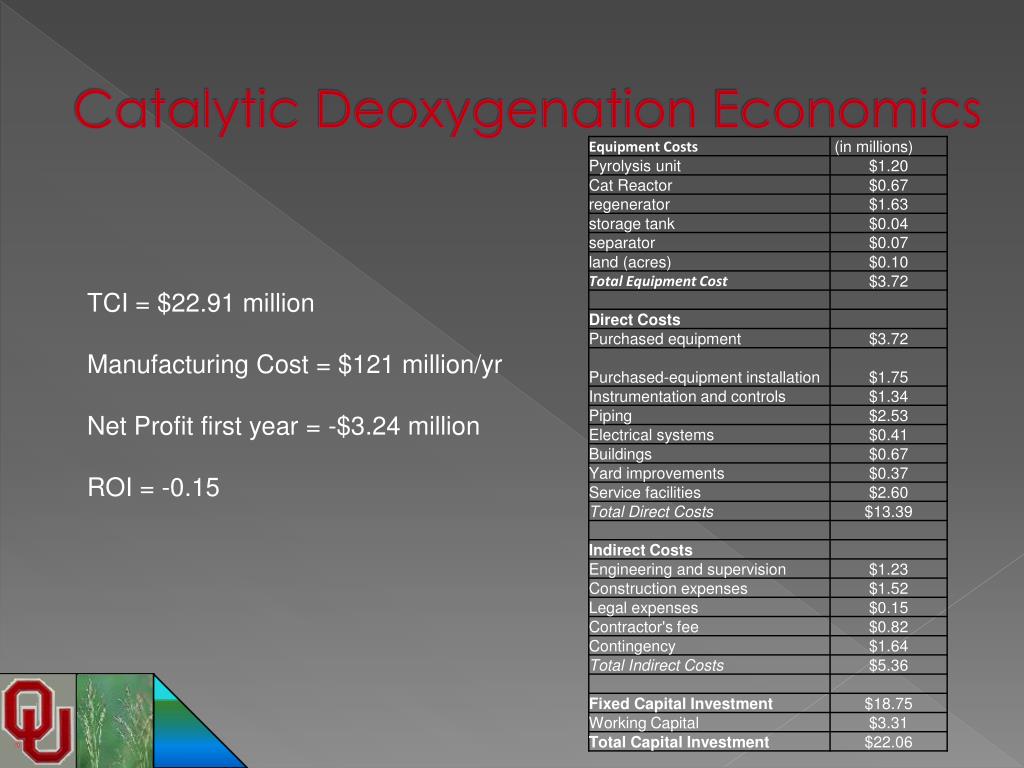The width and height of the screenshot is (1024, 768).
Task: Click the $1.20 value for Pyrolysis unit
Action: (x=888, y=166)
